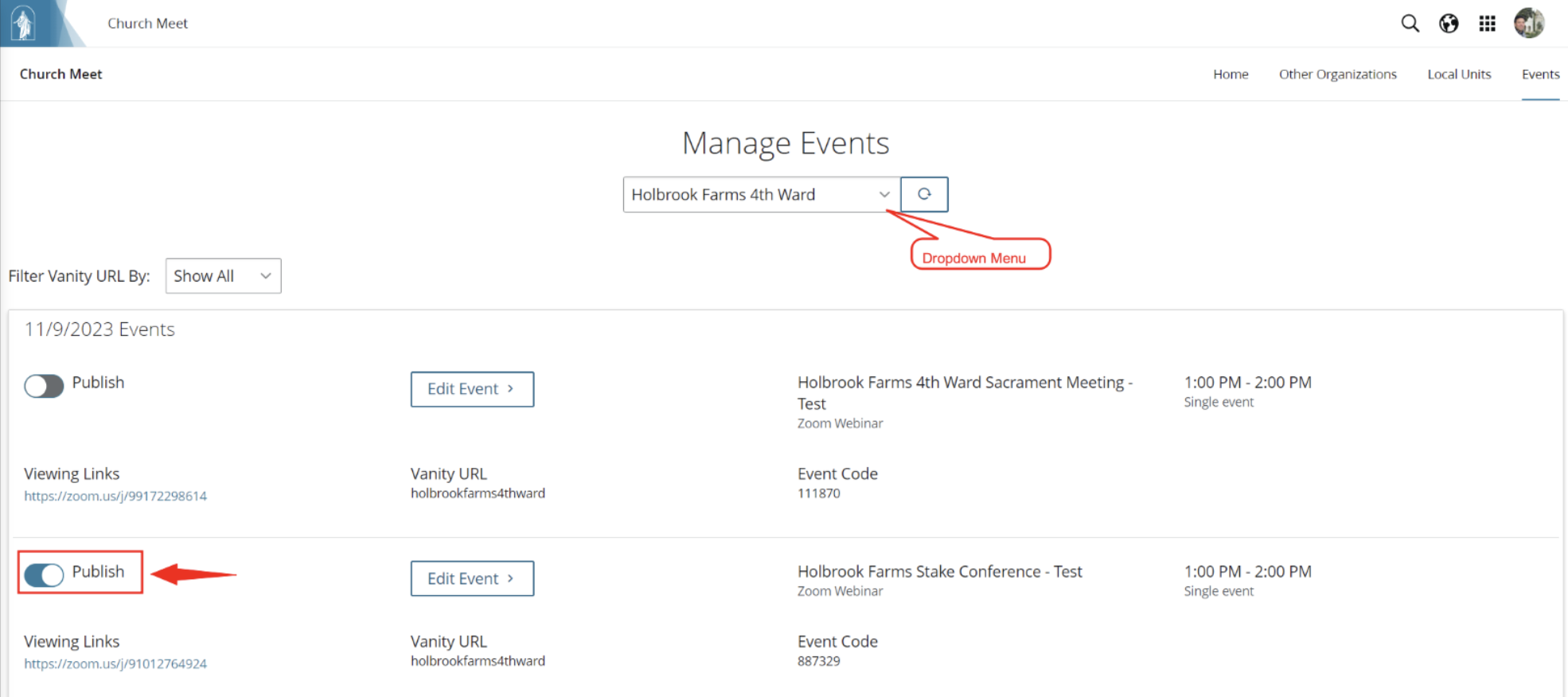Click Church Meet text in top header
The width and height of the screenshot is (1568, 697).
pyautogui.click(x=148, y=23)
